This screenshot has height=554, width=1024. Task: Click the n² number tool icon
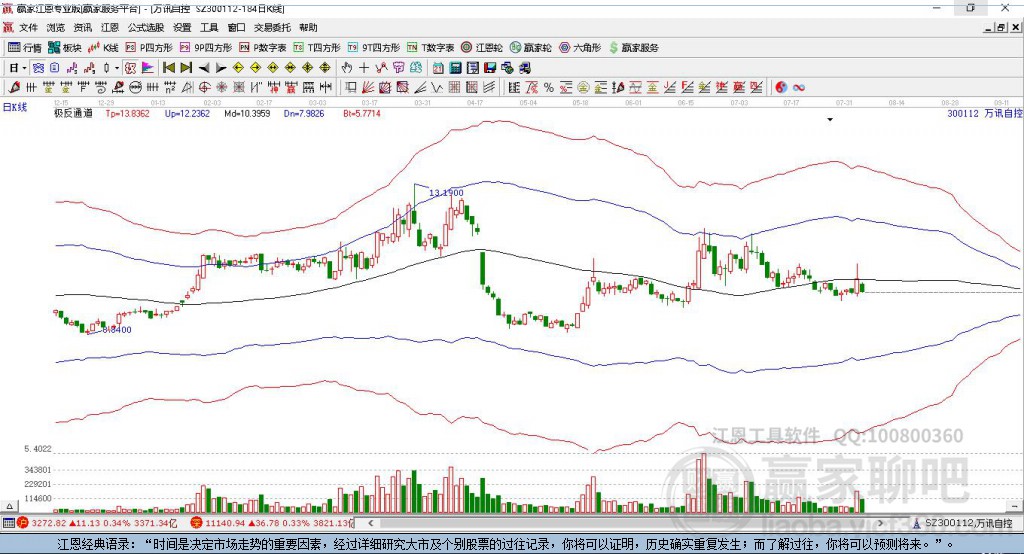tap(170, 88)
